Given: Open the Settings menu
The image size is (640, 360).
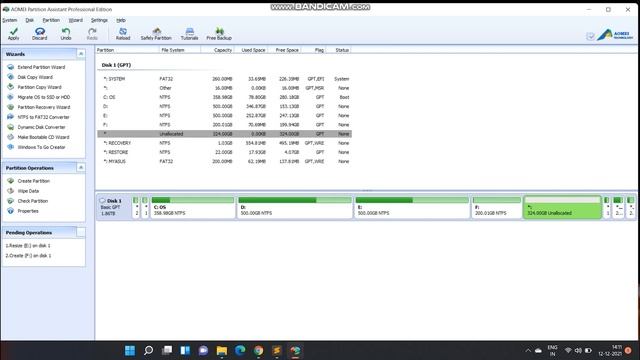Looking at the screenshot, I should 99,20.
